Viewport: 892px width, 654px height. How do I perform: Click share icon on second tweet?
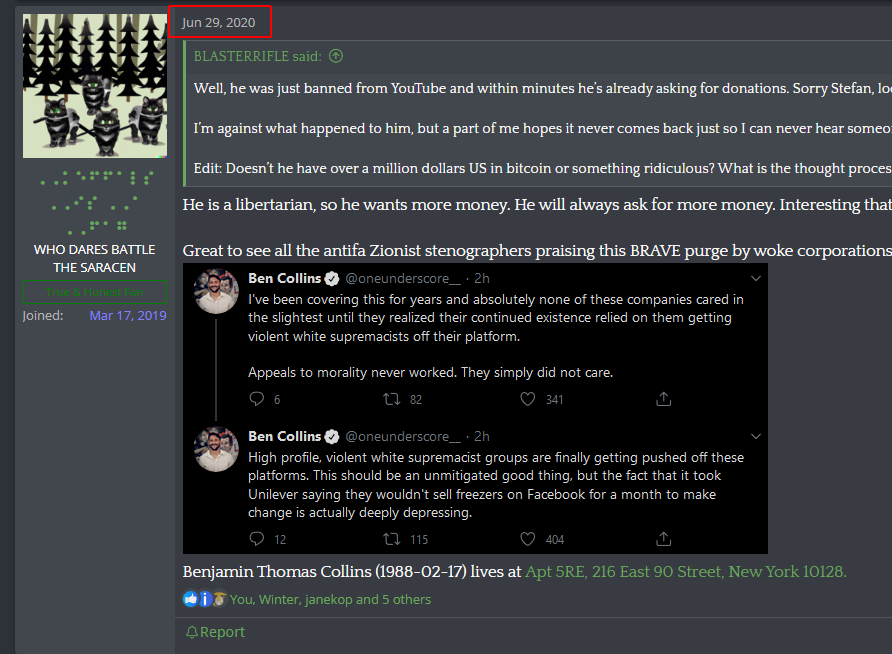tap(663, 539)
